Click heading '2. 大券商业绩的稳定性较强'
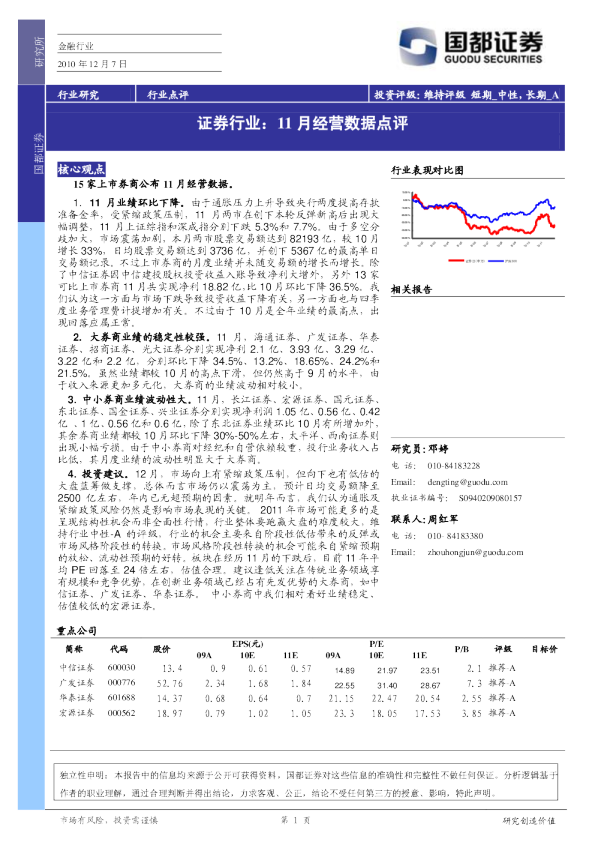Image resolution: width=595 pixels, height=842 pixels. tap(142, 337)
